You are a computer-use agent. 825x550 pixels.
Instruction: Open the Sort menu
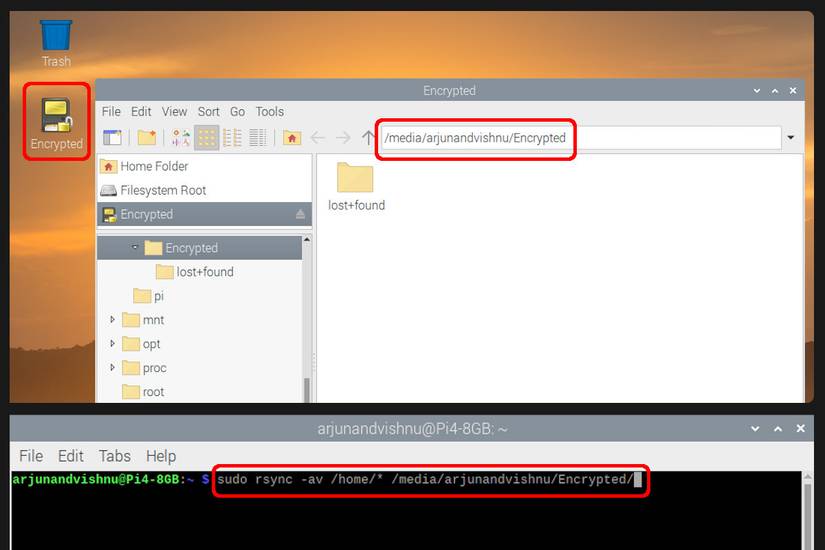tap(208, 112)
